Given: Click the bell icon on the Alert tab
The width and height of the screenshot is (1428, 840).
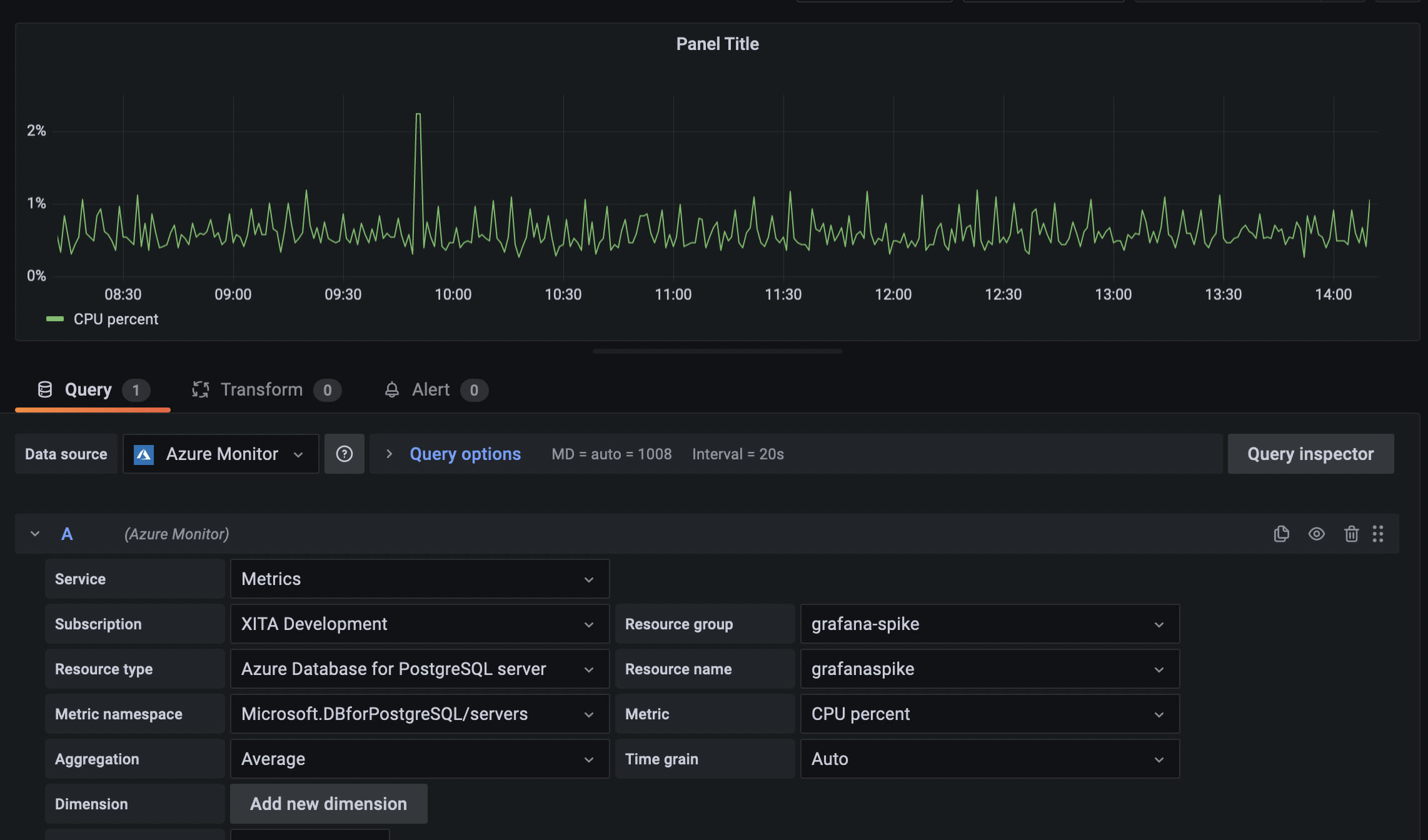Looking at the screenshot, I should click(x=391, y=389).
